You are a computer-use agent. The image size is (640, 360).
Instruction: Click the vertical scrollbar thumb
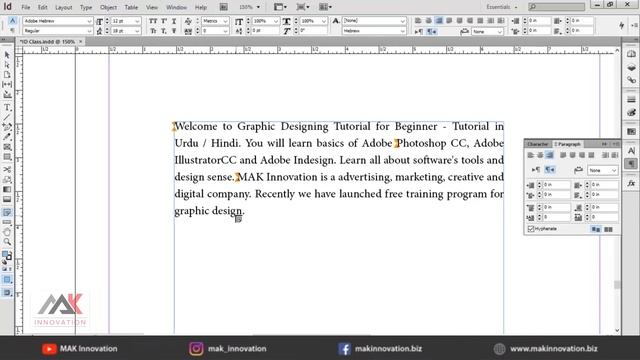(x=617, y=284)
